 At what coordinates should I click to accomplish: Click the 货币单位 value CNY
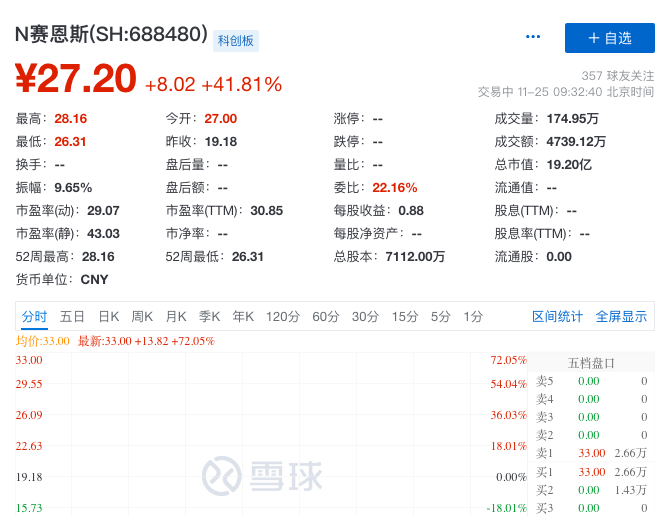click(x=94, y=280)
